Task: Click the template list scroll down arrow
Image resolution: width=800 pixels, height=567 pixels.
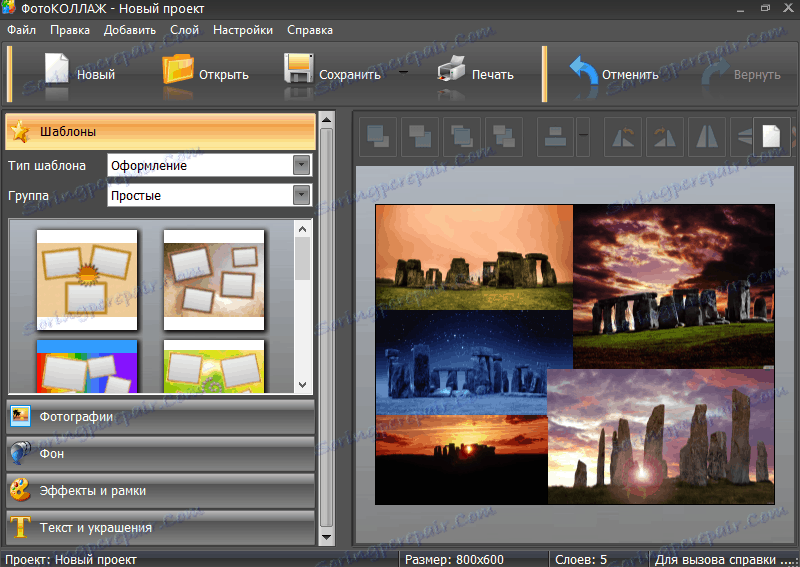Action: 302,384
